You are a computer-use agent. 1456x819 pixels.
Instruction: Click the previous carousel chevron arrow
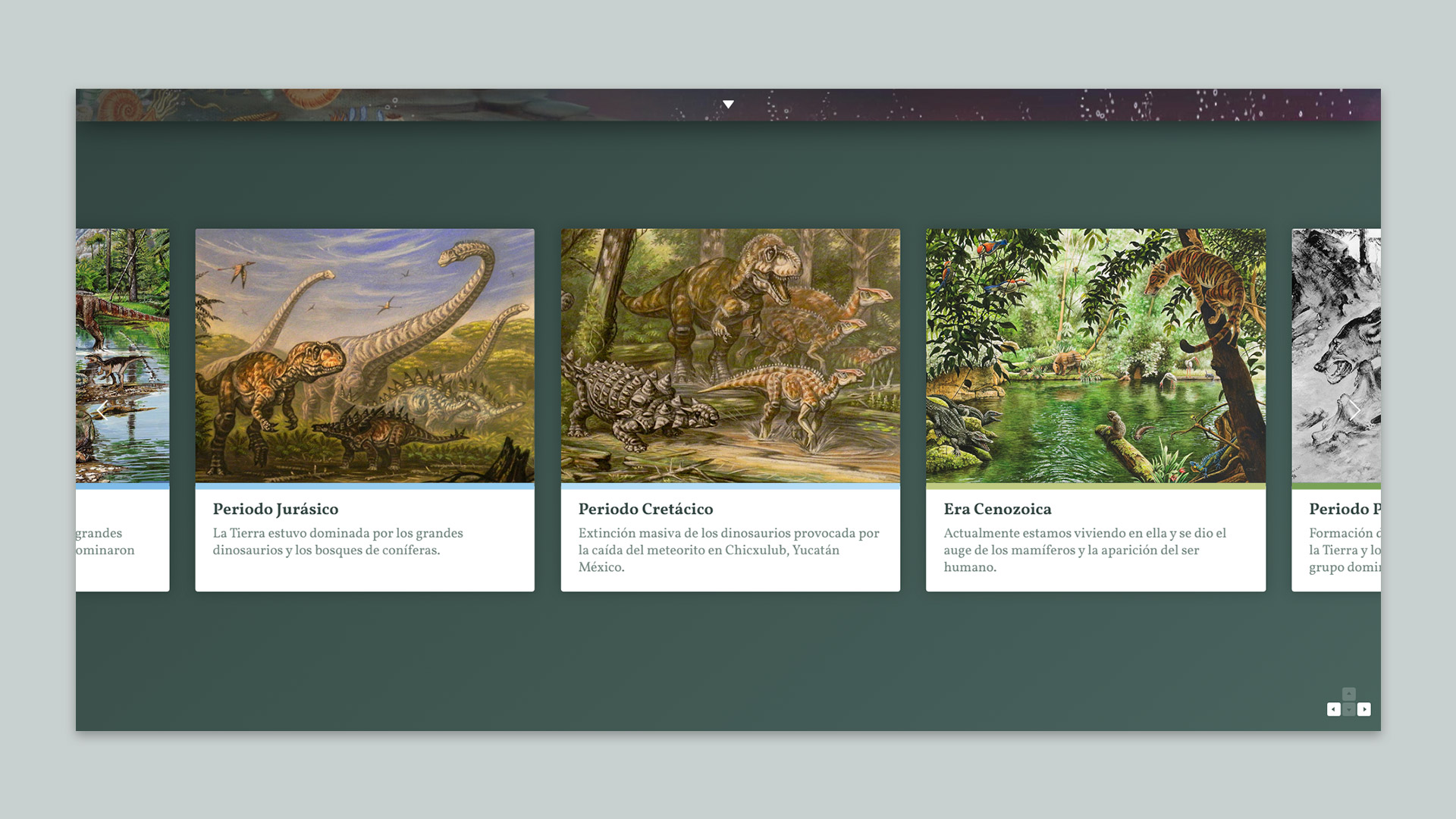pos(102,410)
